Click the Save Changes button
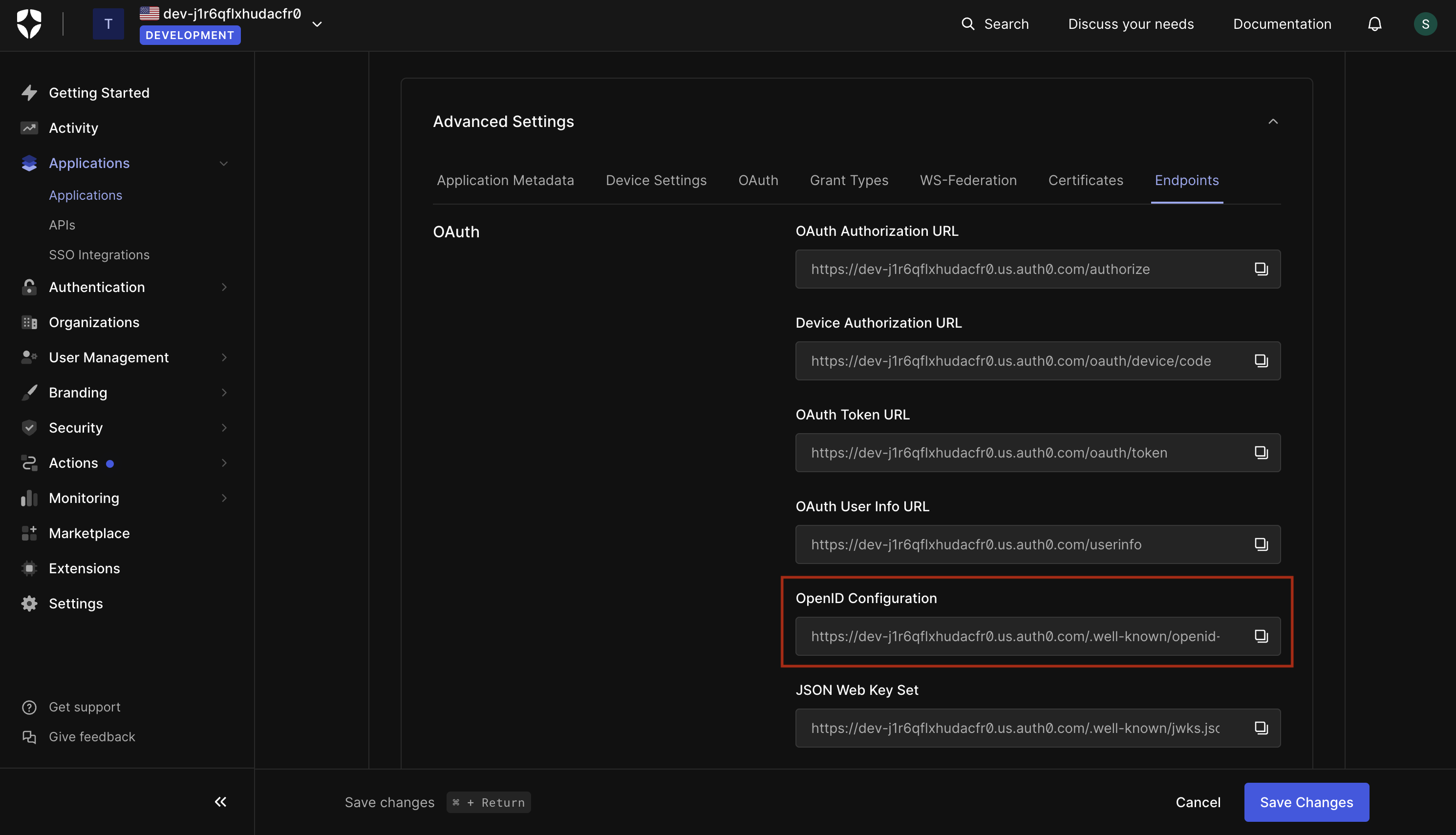The height and width of the screenshot is (835, 1456). click(1306, 802)
